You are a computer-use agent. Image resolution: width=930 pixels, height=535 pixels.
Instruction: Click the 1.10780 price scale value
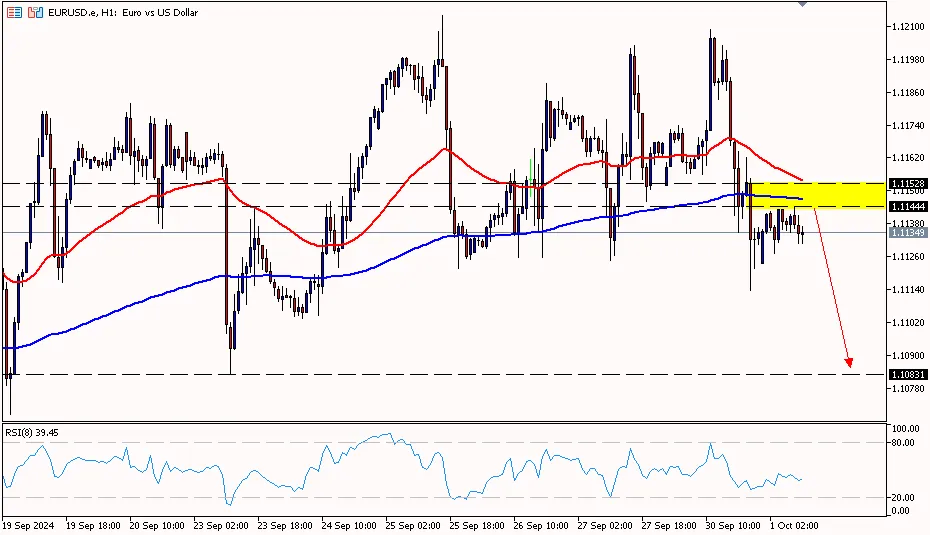pyautogui.click(x=908, y=388)
